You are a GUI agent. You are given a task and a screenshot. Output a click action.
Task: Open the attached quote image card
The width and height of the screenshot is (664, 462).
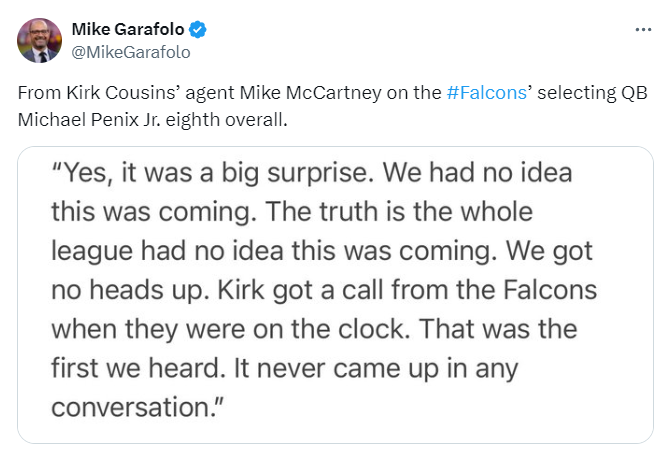pyautogui.click(x=335, y=295)
